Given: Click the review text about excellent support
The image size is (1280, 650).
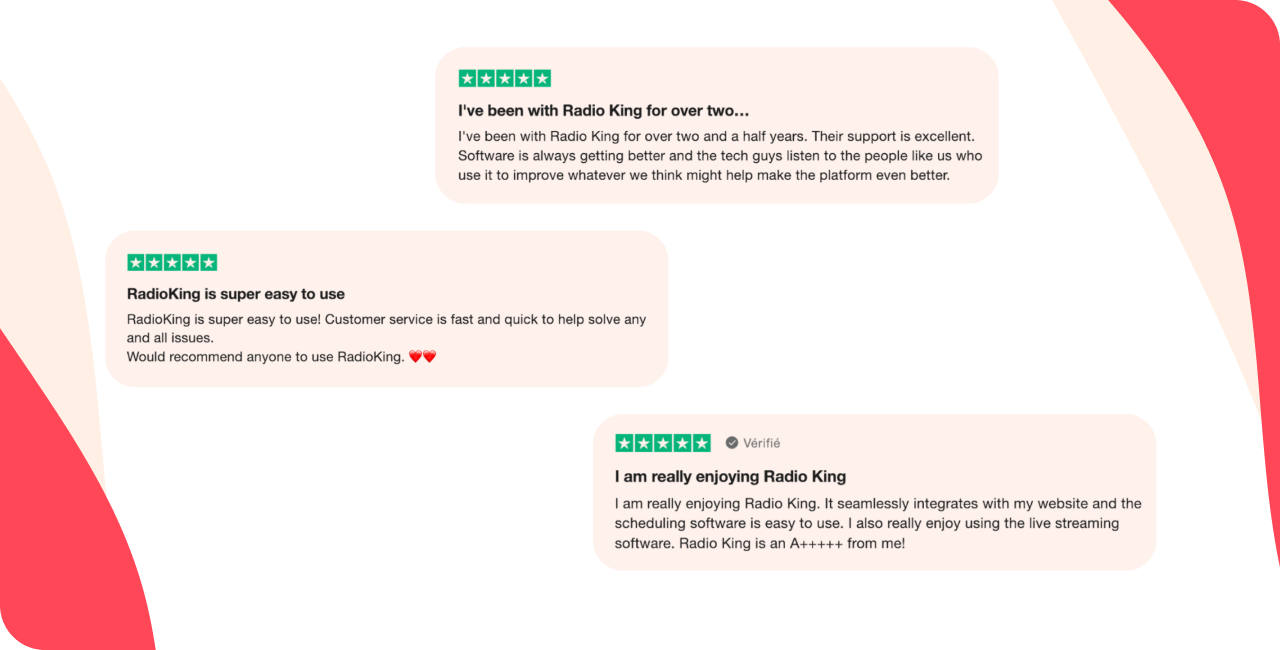Looking at the screenshot, I should coord(716,135).
